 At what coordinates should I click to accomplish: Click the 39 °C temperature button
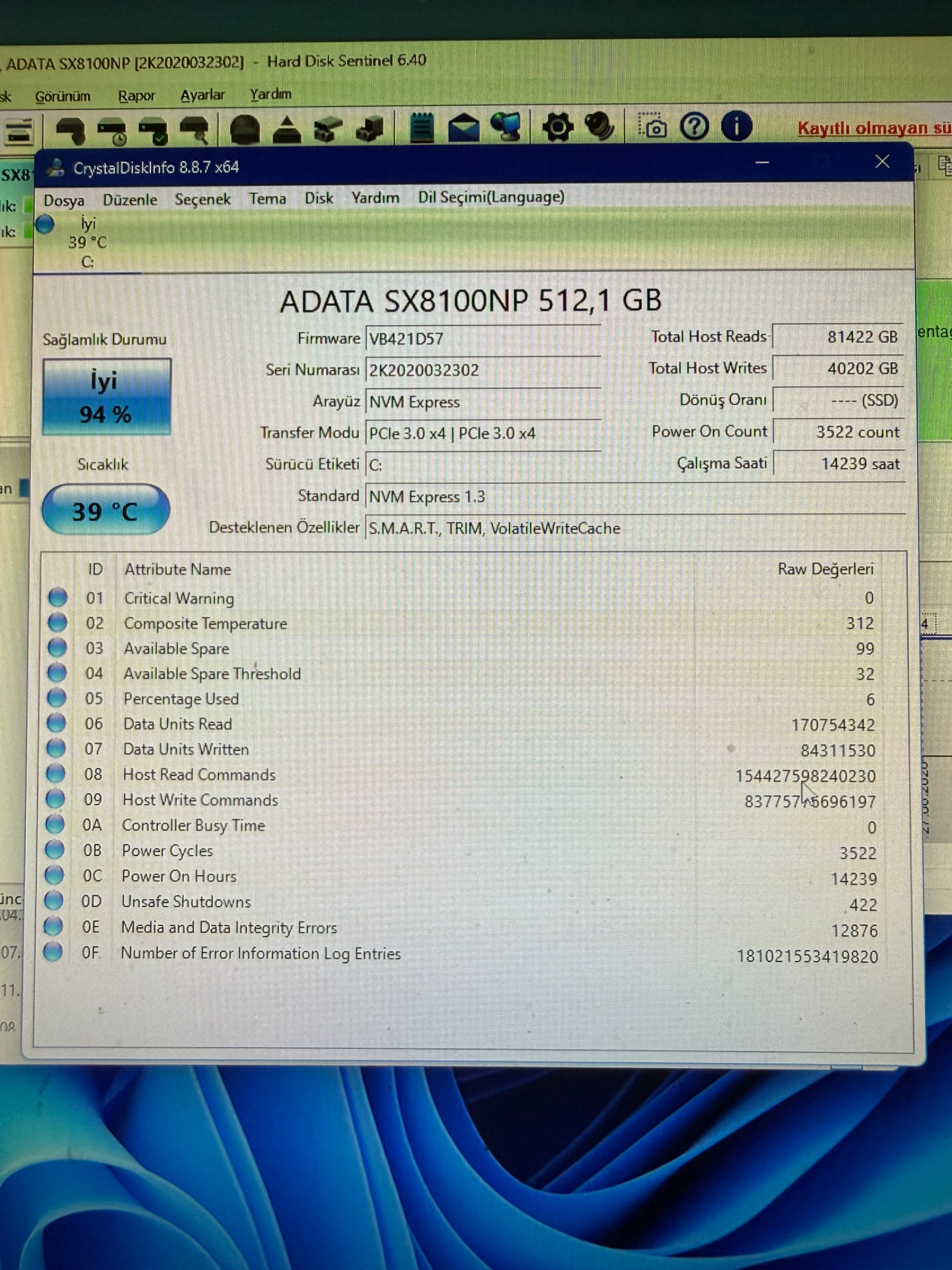pyautogui.click(x=106, y=510)
